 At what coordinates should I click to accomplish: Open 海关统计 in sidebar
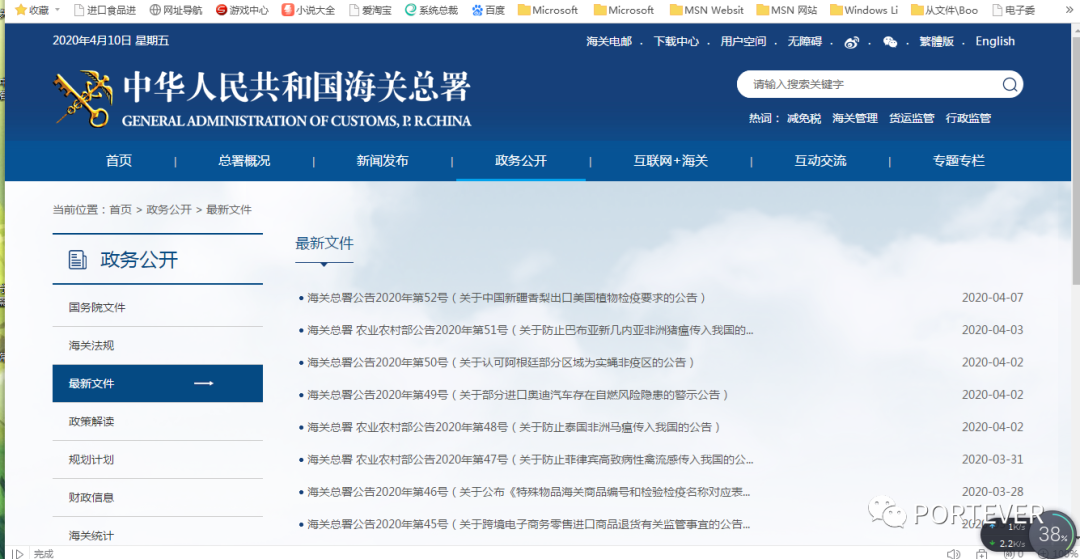point(92,535)
